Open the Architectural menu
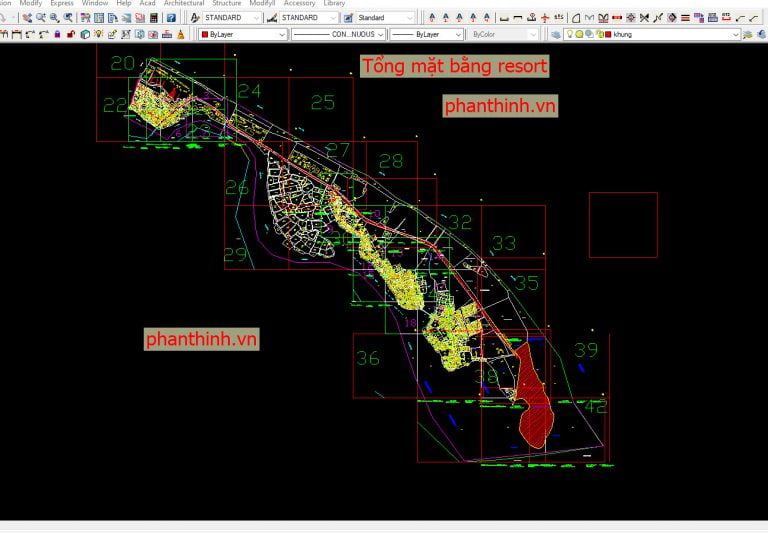This screenshot has height=533, width=768. pyautogui.click(x=184, y=4)
